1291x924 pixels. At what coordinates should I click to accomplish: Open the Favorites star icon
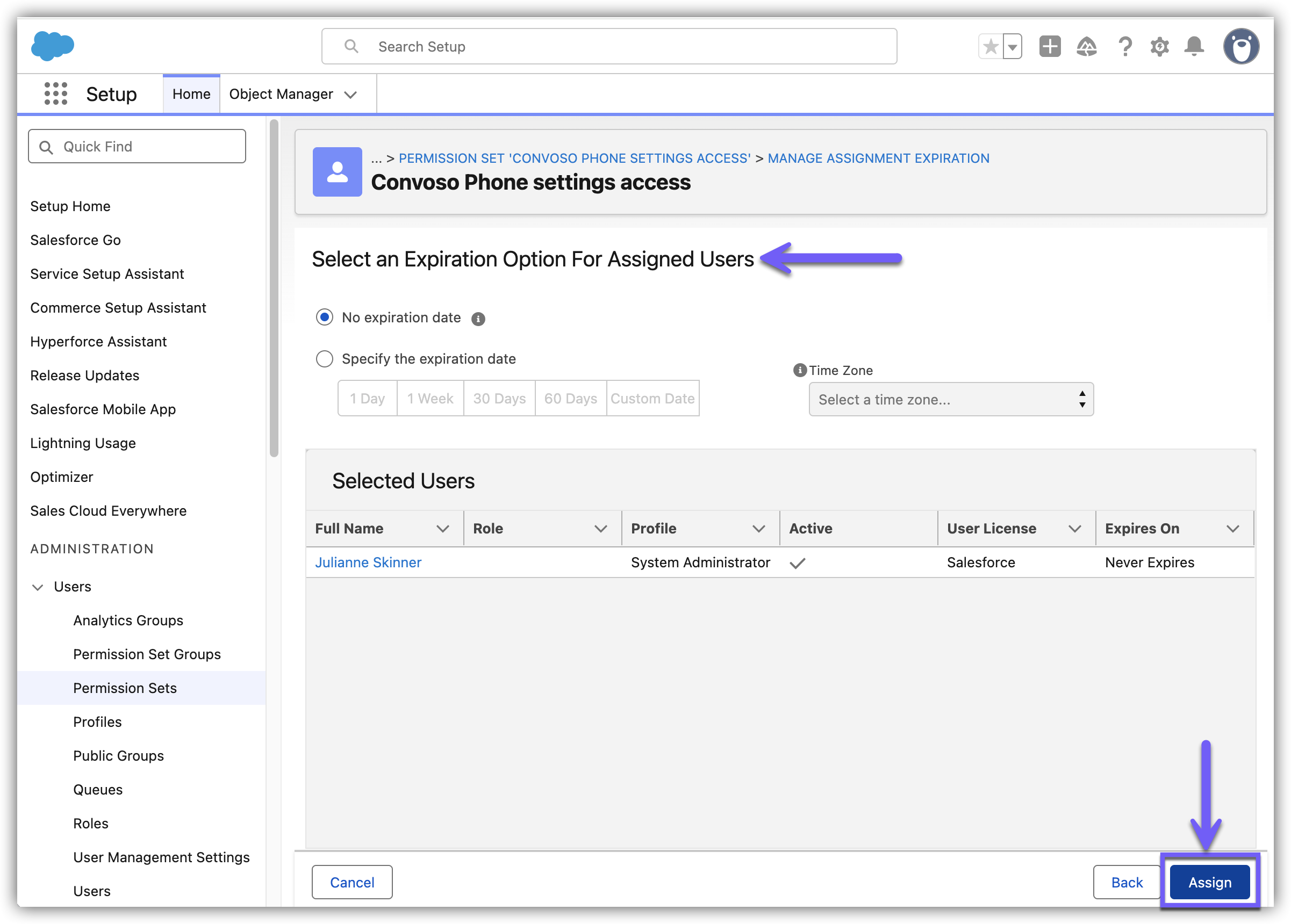click(x=991, y=47)
